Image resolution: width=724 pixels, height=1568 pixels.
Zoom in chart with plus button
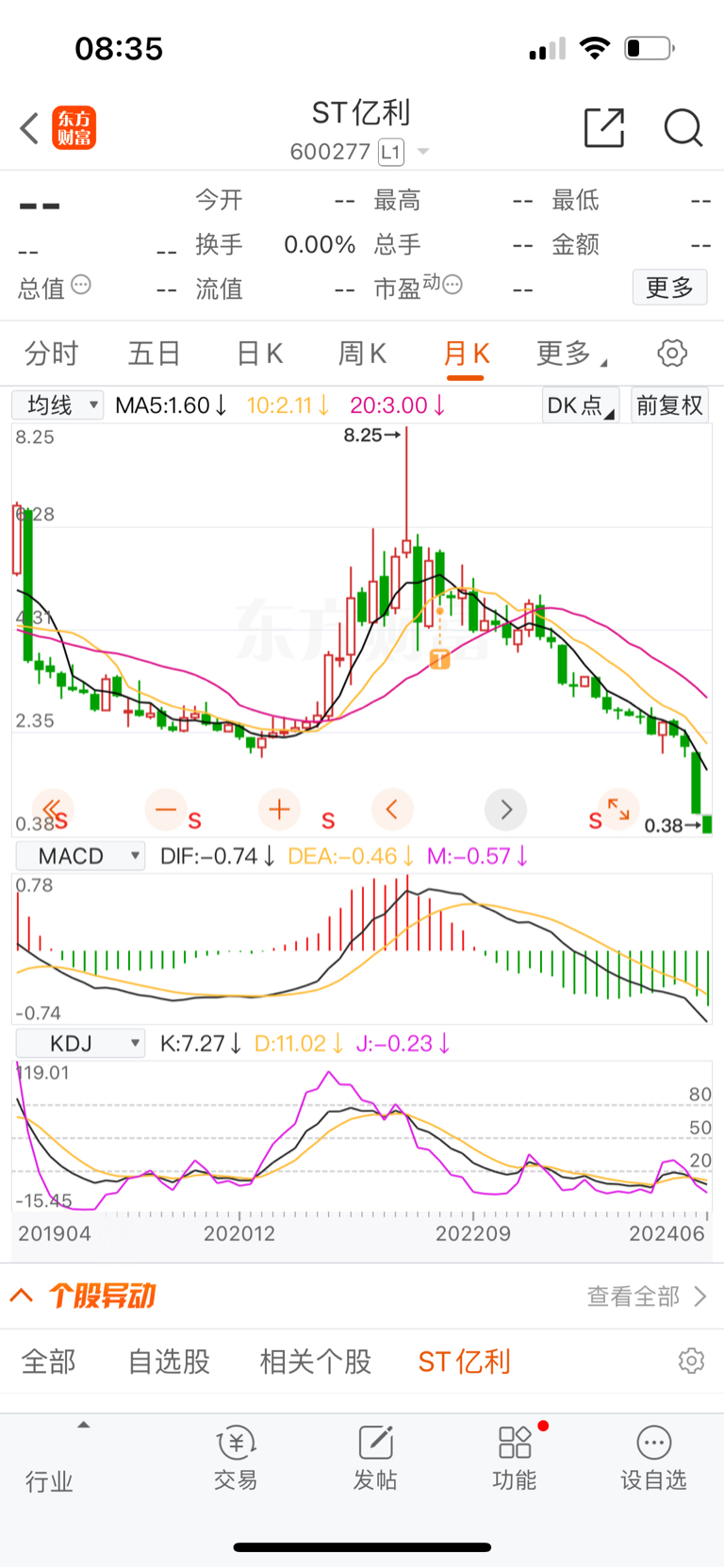(279, 809)
